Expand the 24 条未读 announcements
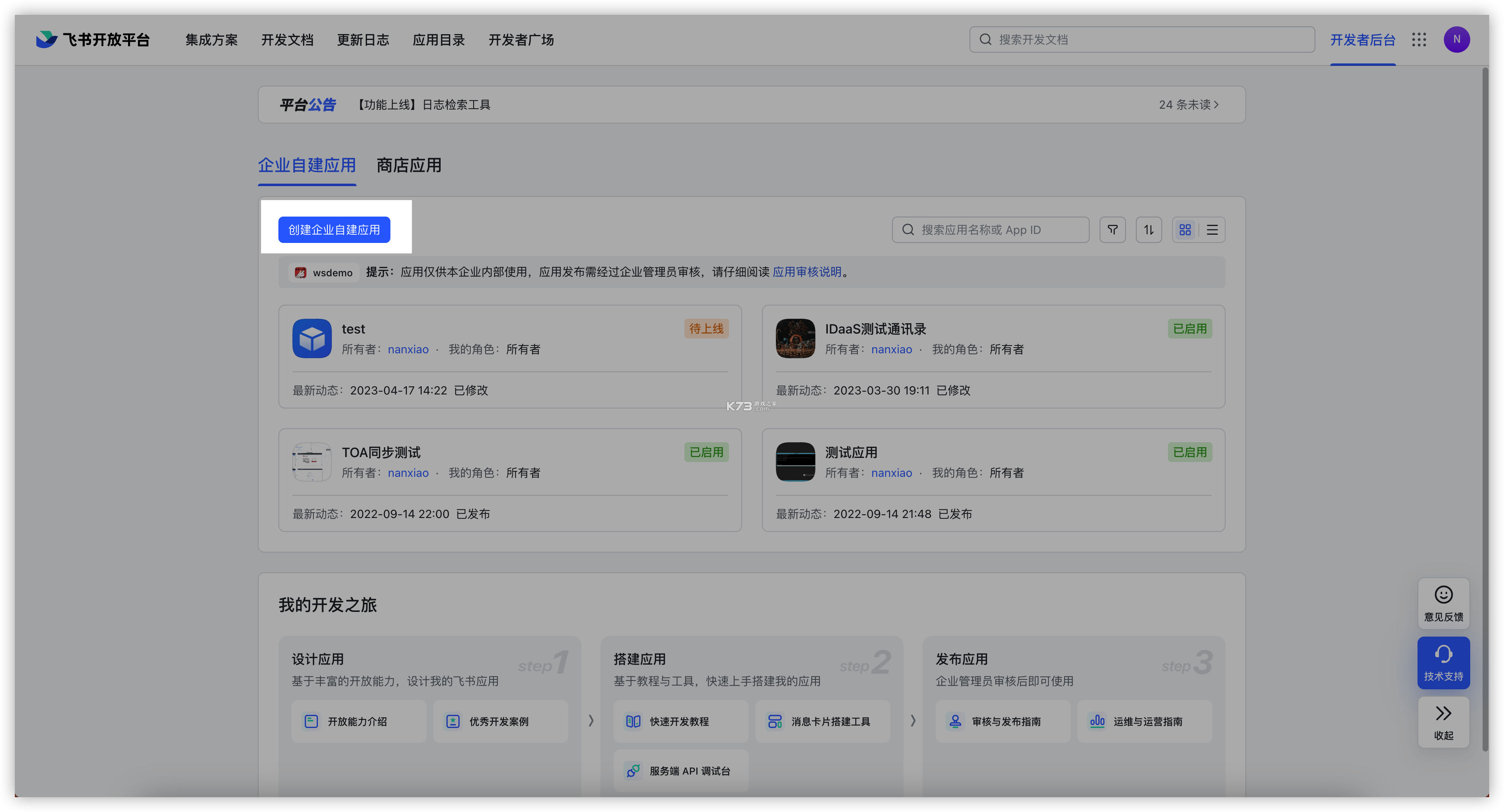Viewport: 1504px width, 812px height. (1189, 105)
